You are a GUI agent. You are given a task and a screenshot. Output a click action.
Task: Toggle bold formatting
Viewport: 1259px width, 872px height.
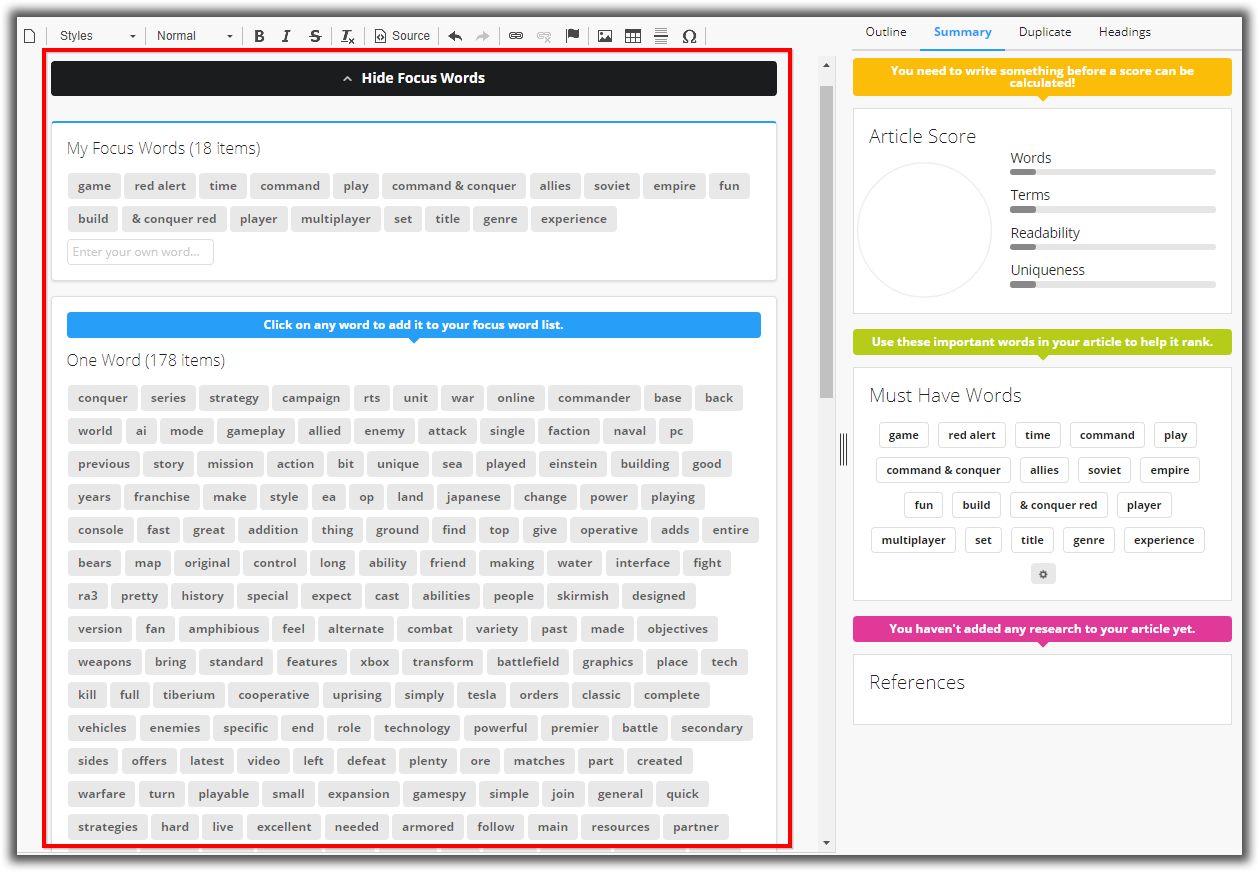(259, 36)
